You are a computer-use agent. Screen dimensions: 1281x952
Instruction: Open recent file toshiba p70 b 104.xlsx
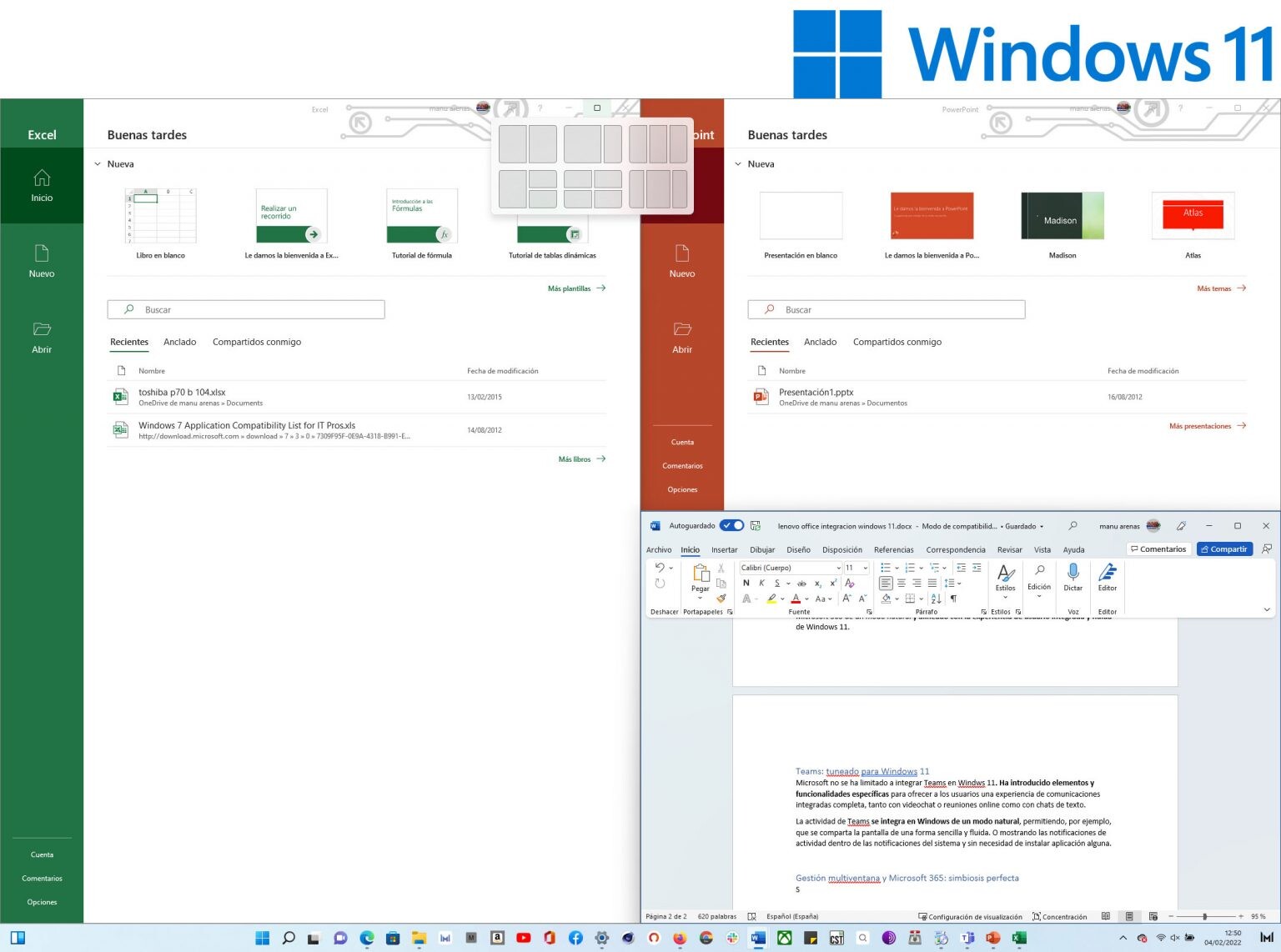click(x=181, y=392)
